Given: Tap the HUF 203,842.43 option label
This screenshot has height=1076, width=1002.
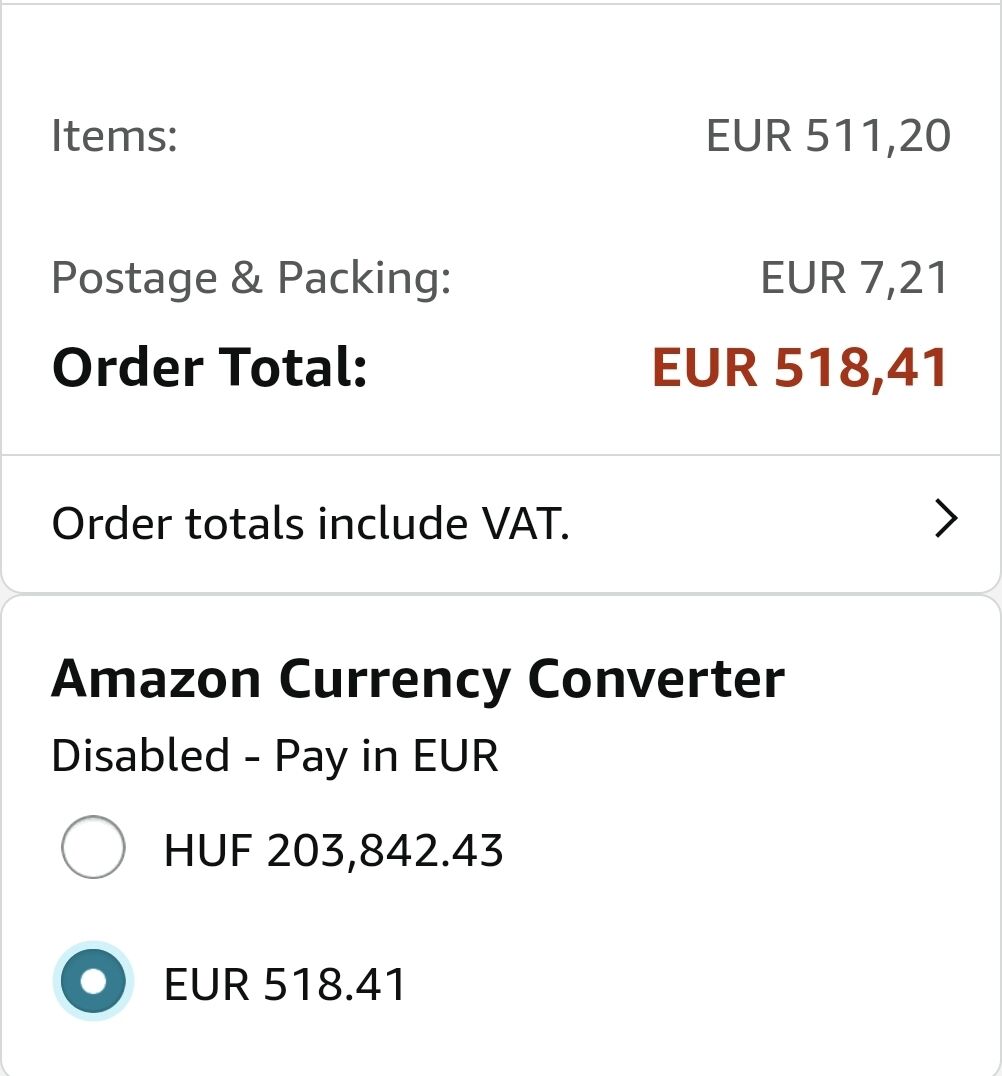Looking at the screenshot, I should (334, 850).
